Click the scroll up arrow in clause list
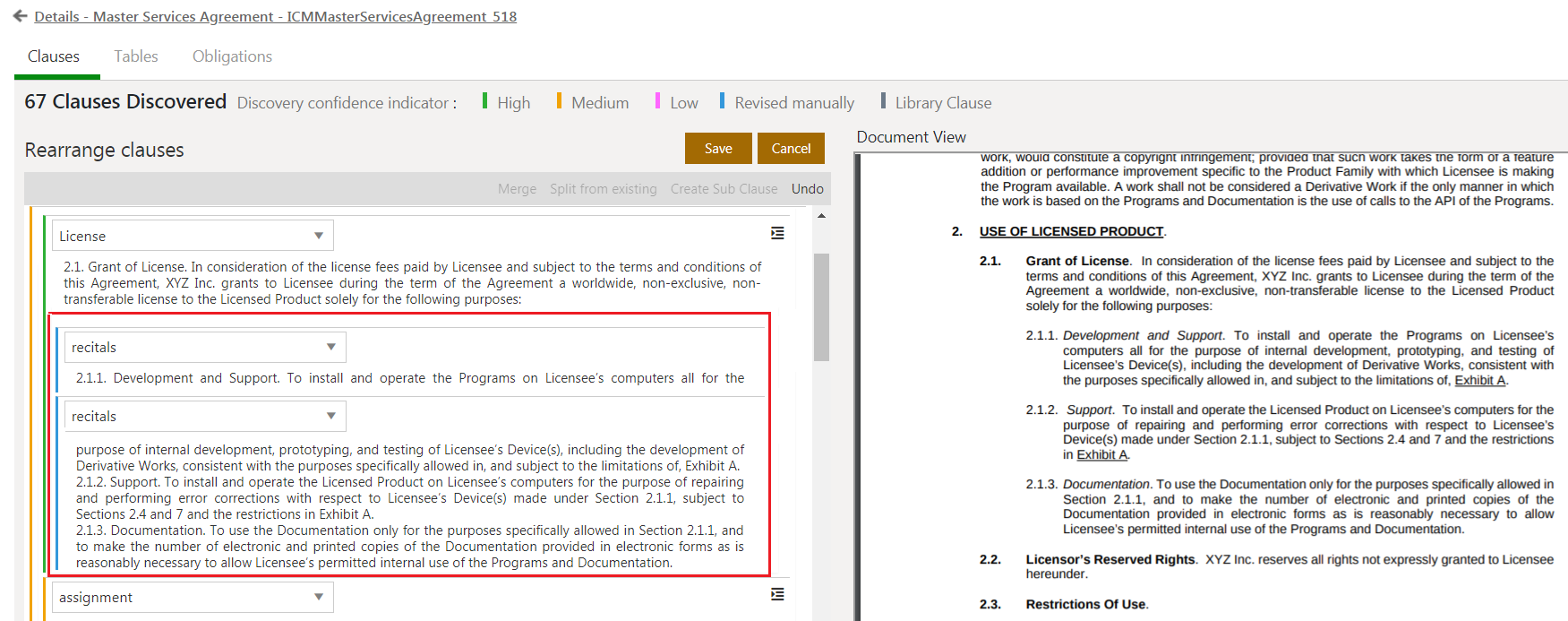Image resolution: width=1568 pixels, height=621 pixels. coord(821,216)
